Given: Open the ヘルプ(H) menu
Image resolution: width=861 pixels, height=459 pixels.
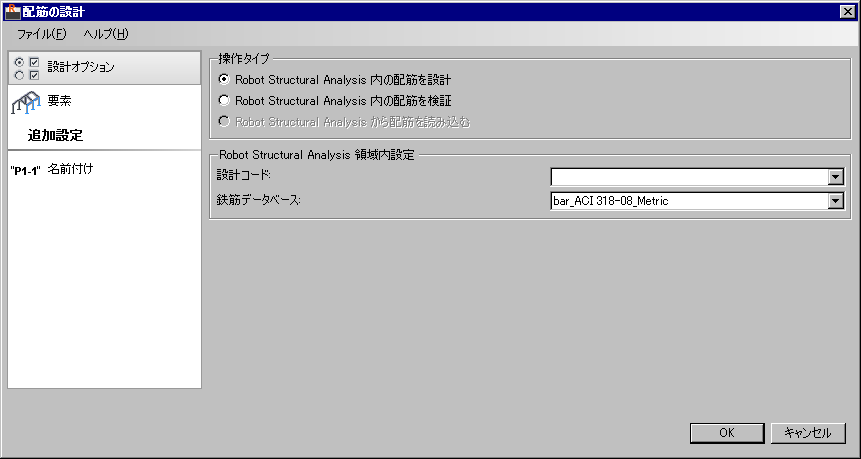Looking at the screenshot, I should 106,34.
